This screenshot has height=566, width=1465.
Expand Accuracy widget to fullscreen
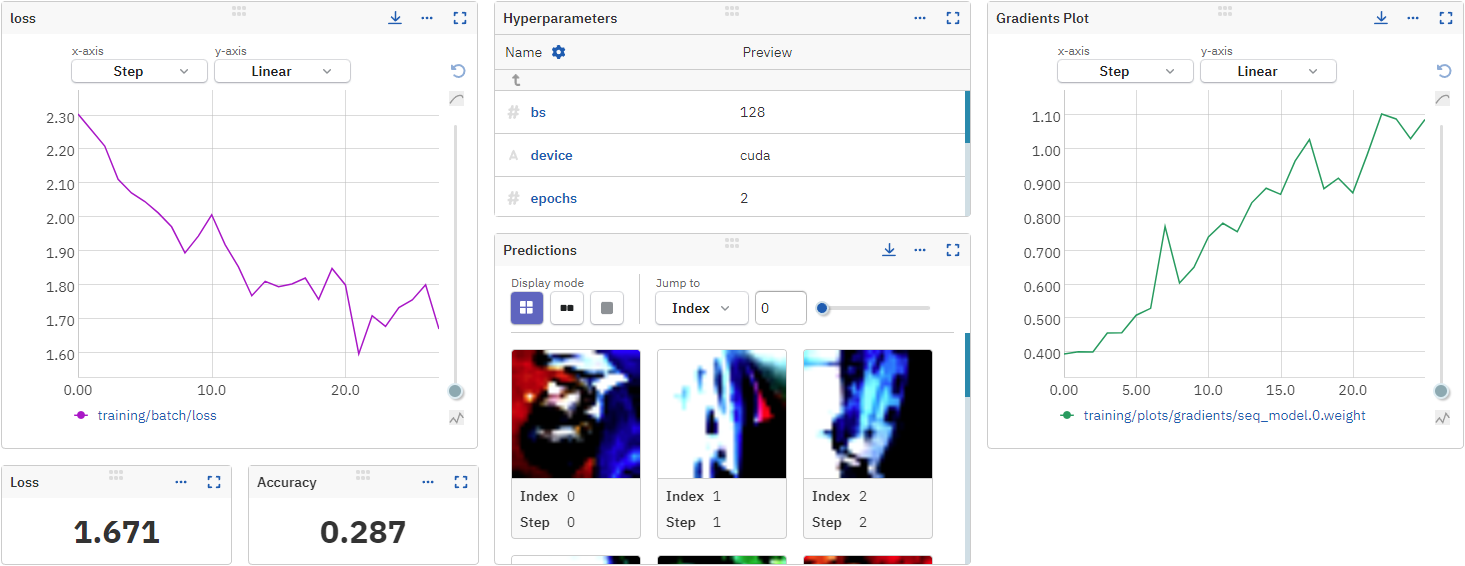(x=461, y=482)
